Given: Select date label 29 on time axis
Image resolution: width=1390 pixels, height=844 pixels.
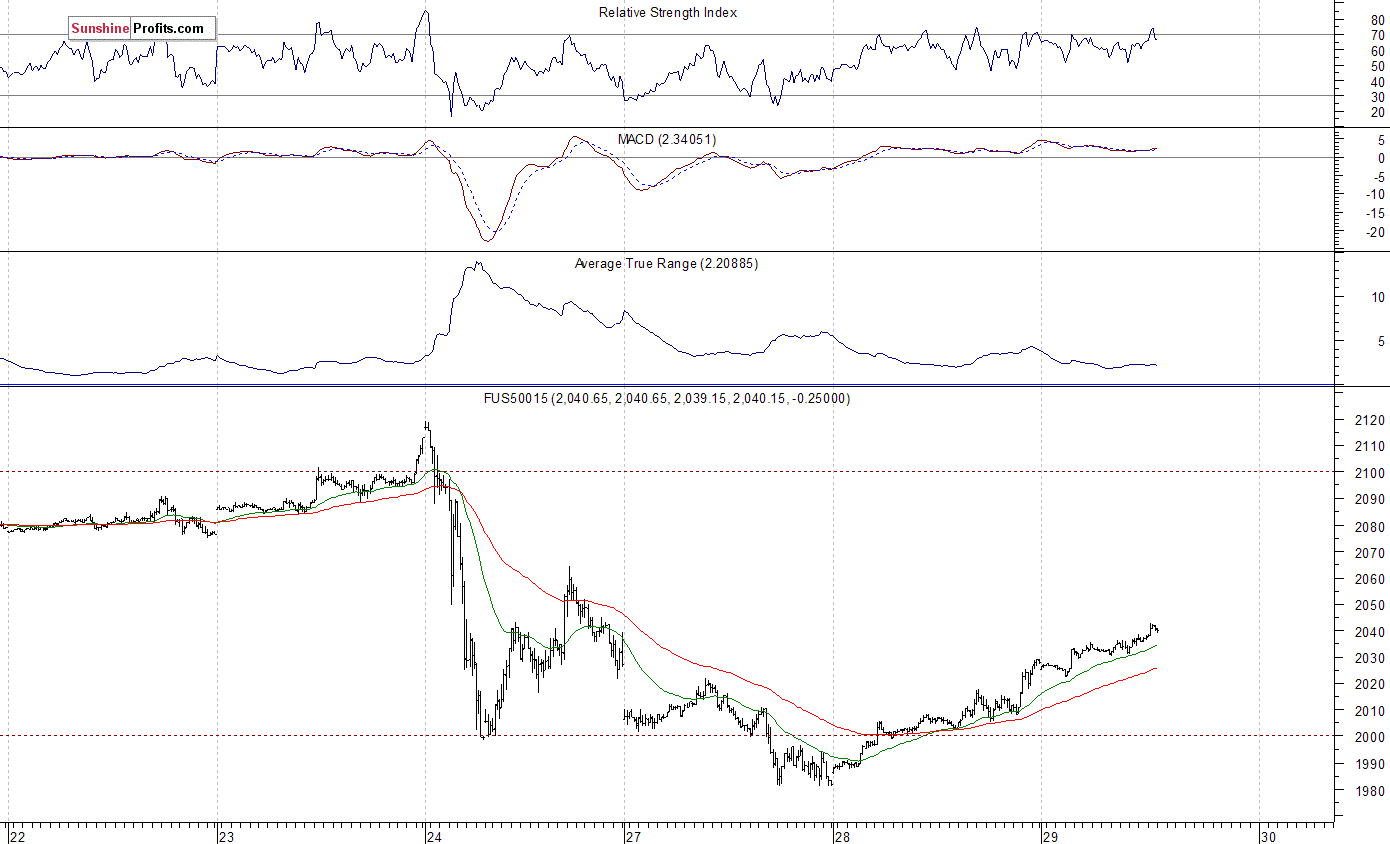Looking at the screenshot, I should point(1050,836).
